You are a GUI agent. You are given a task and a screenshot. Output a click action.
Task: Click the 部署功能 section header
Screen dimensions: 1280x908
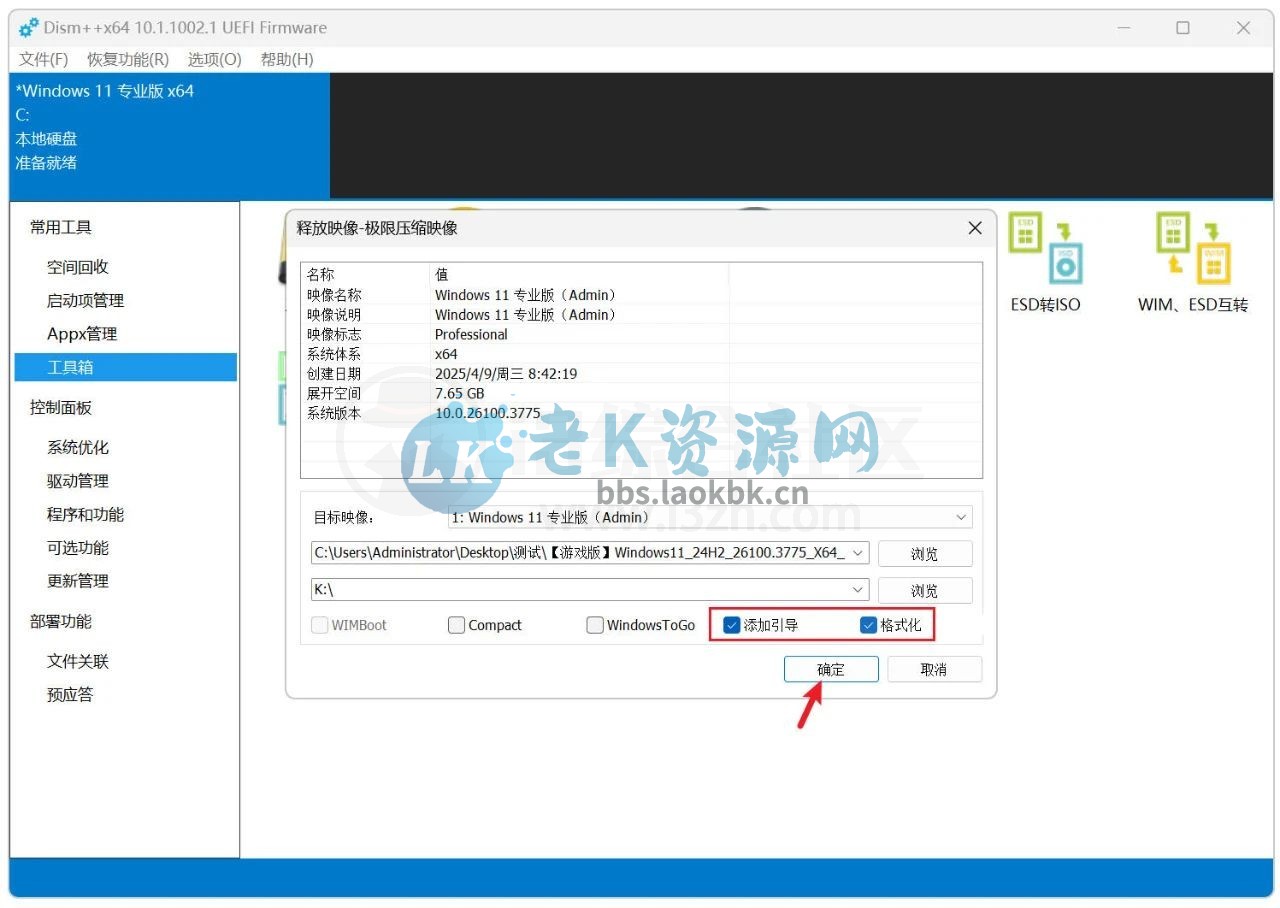point(61,622)
